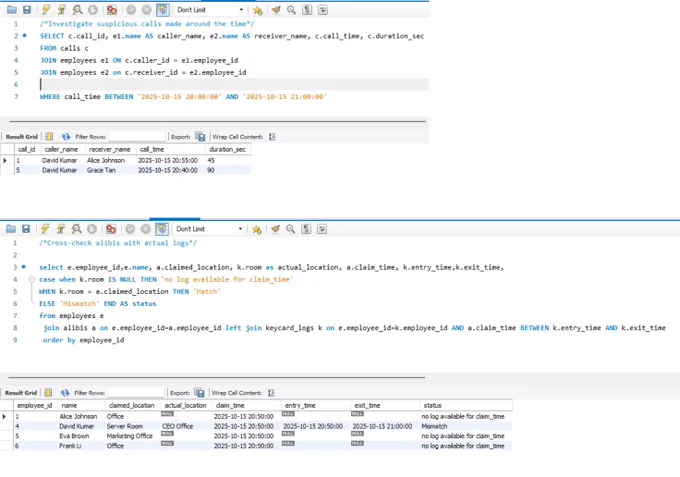This screenshot has height=477, width=680.
Task: Place cursor on WHERE call_time BETWEEN line
Action: point(183,97)
